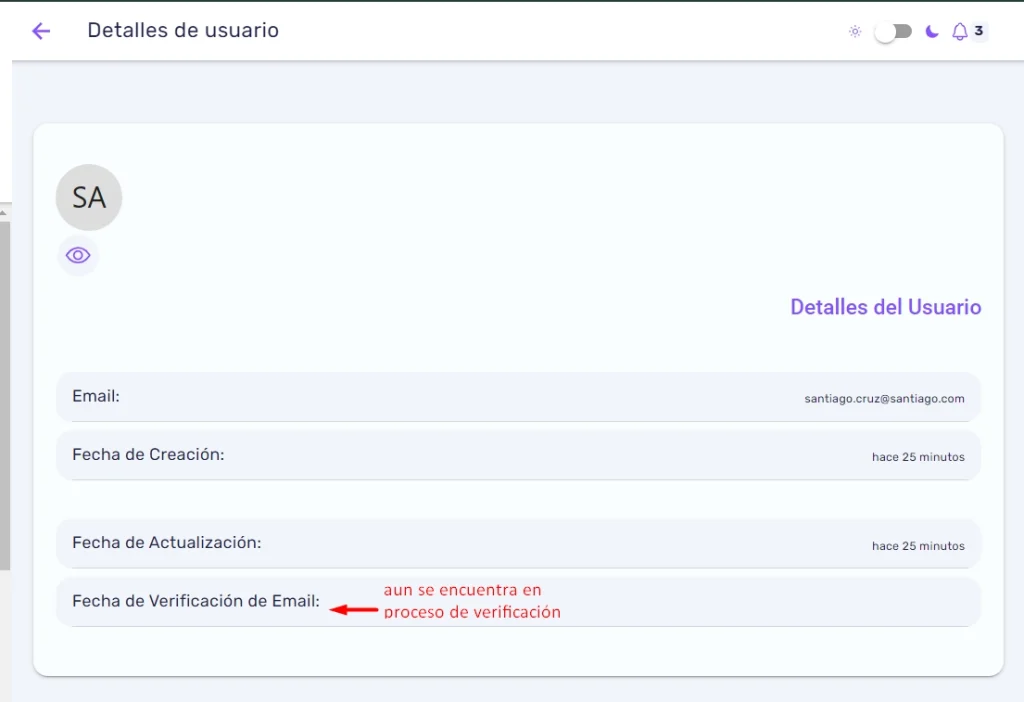Click the Fecha de Actualización: label
Viewport: 1024px width, 702px height.
(x=167, y=543)
